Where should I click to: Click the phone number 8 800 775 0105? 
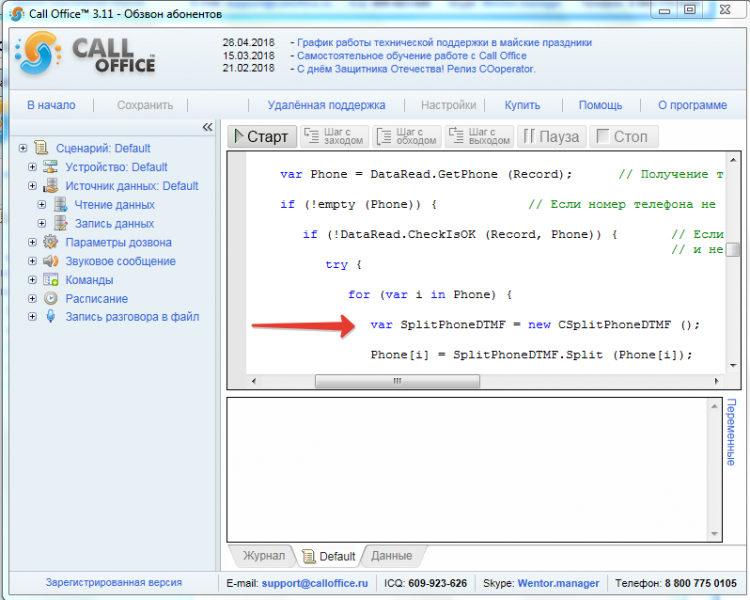pyautogui.click(x=701, y=583)
